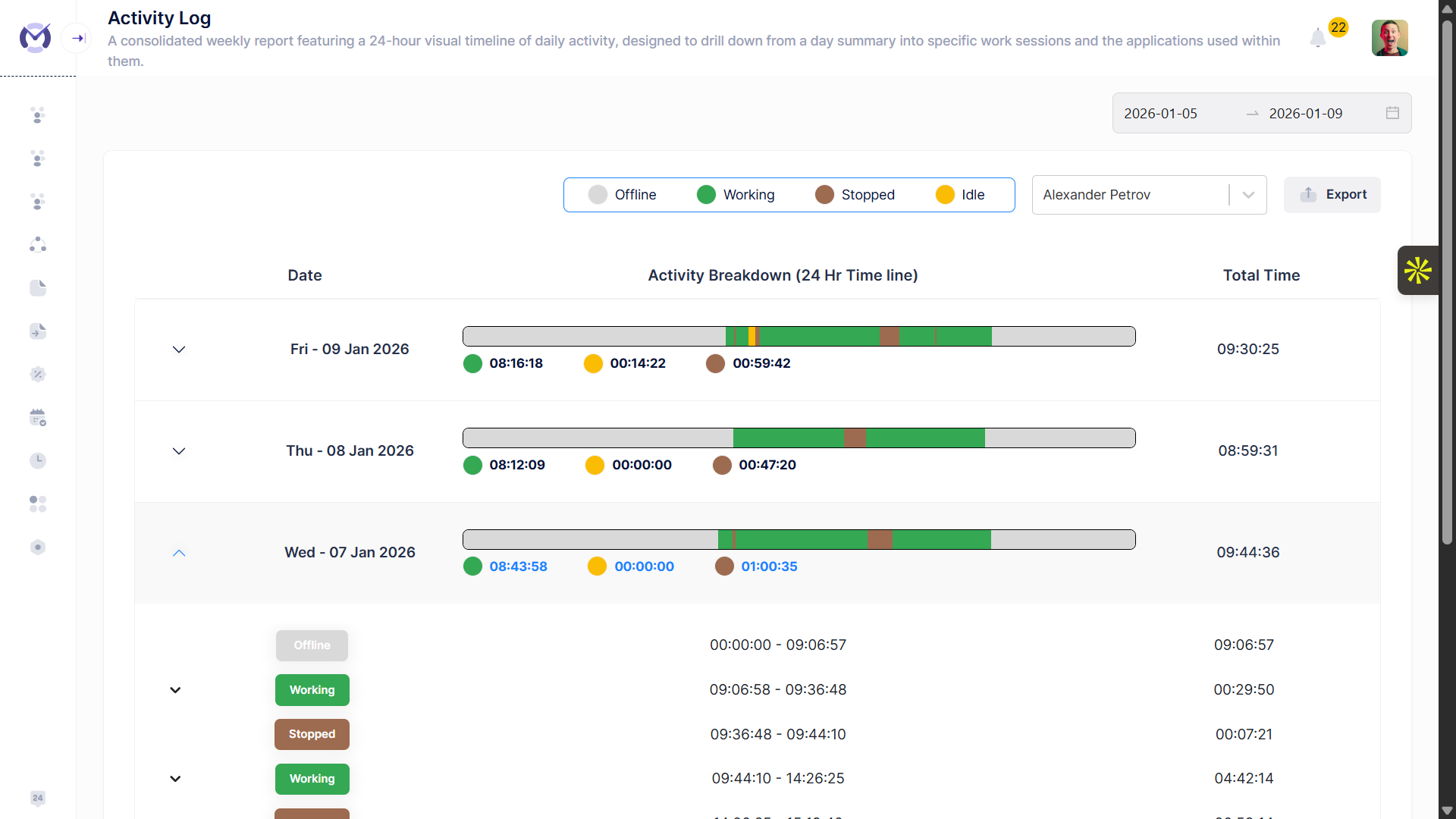Click the percent badge sidebar icon

coord(38,374)
